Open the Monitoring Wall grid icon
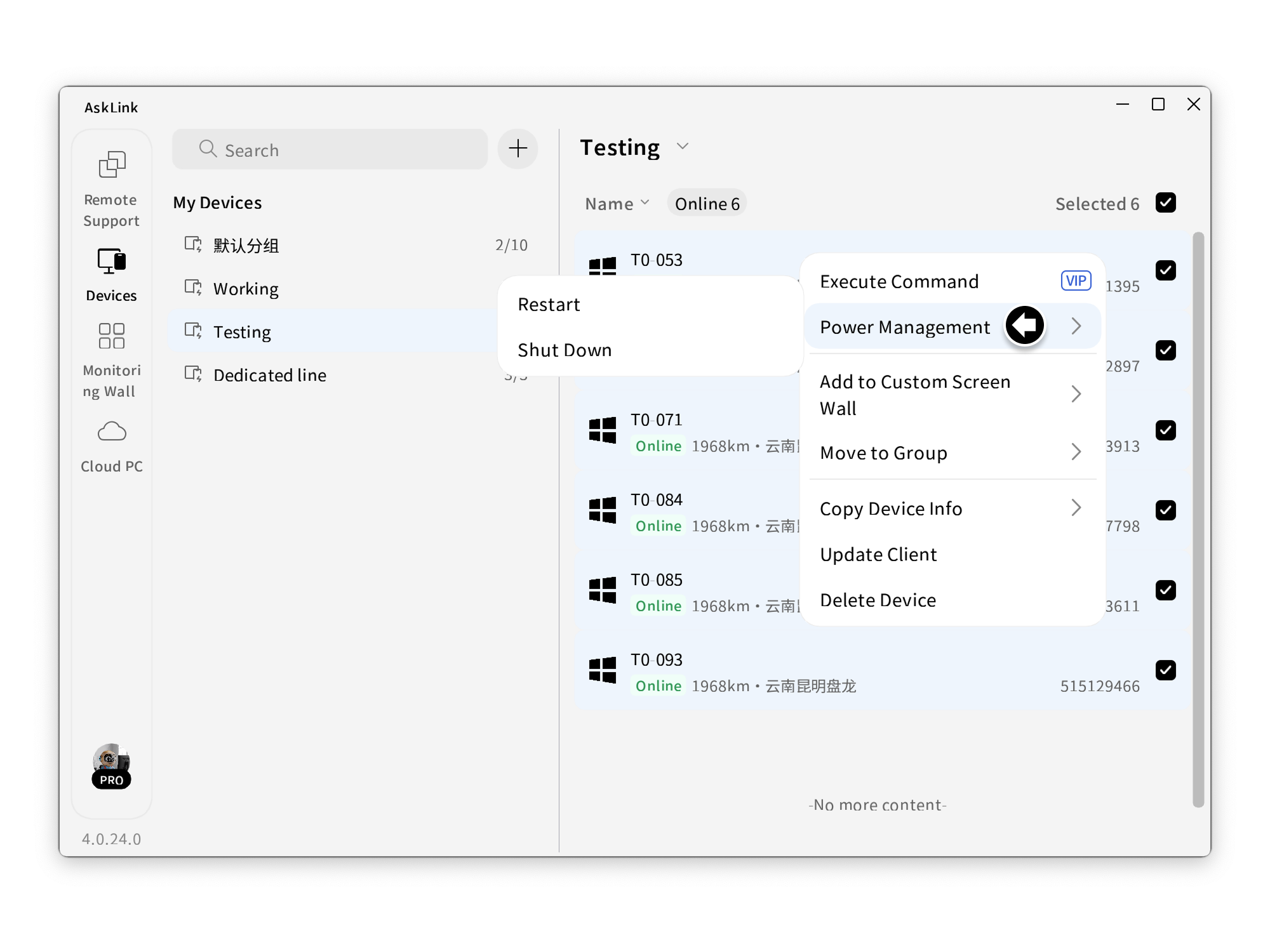This screenshot has height=952, width=1270. pyautogui.click(x=112, y=336)
